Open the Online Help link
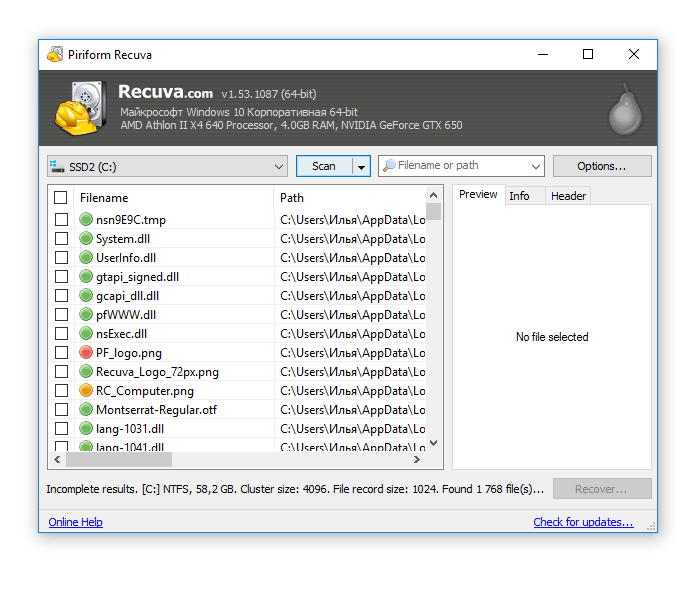Image resolution: width=693 pixels, height=592 pixels. click(x=76, y=522)
